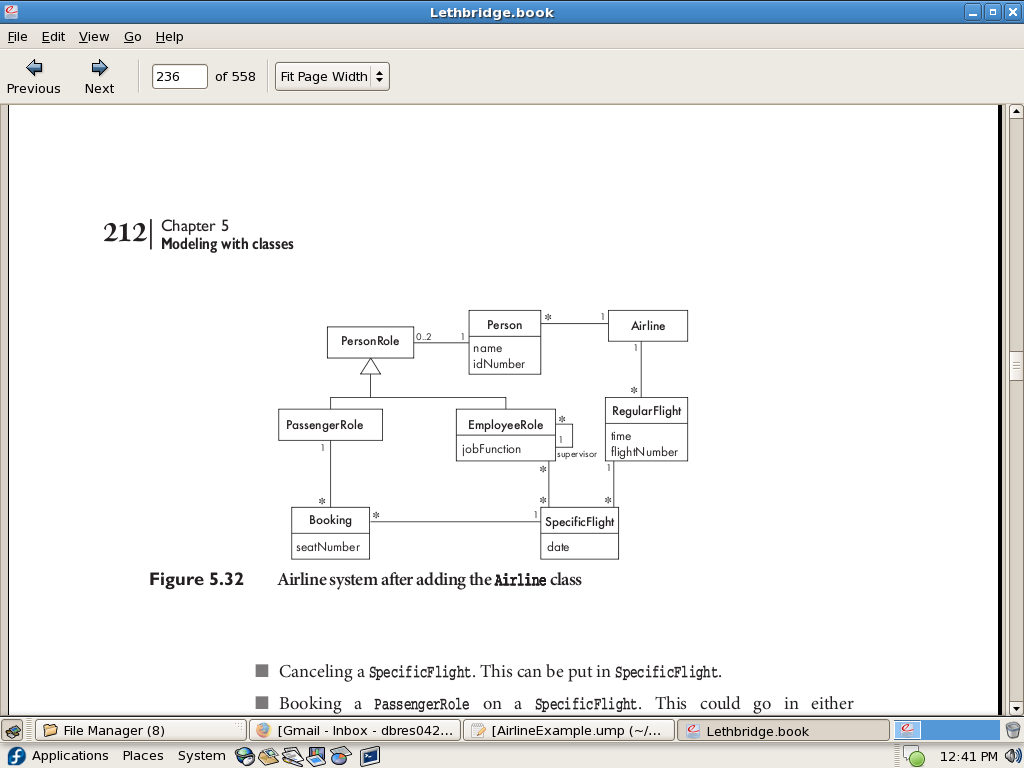Open the Go menu
The height and width of the screenshot is (768, 1024).
pyautogui.click(x=133, y=37)
